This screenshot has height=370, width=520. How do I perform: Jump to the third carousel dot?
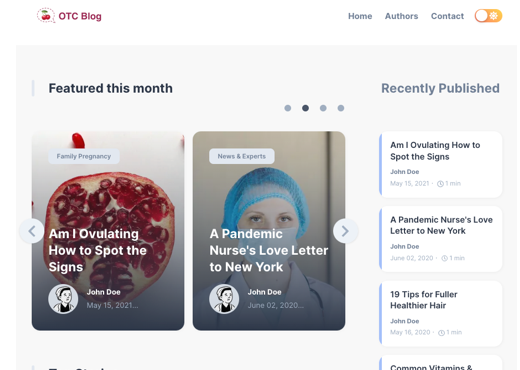pyautogui.click(x=323, y=108)
